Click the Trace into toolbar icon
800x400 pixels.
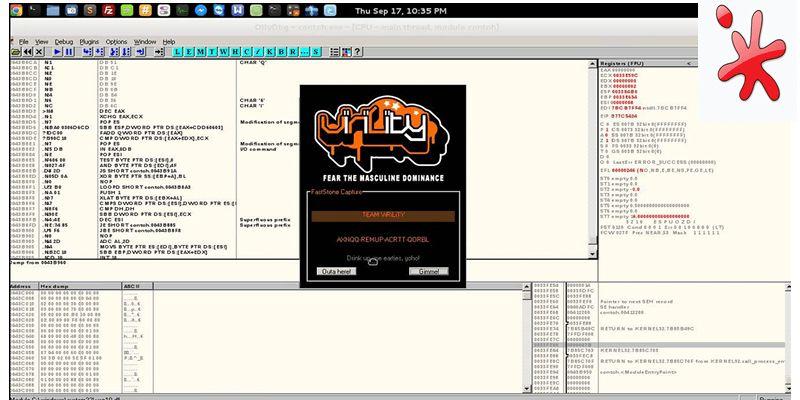tap(114, 52)
